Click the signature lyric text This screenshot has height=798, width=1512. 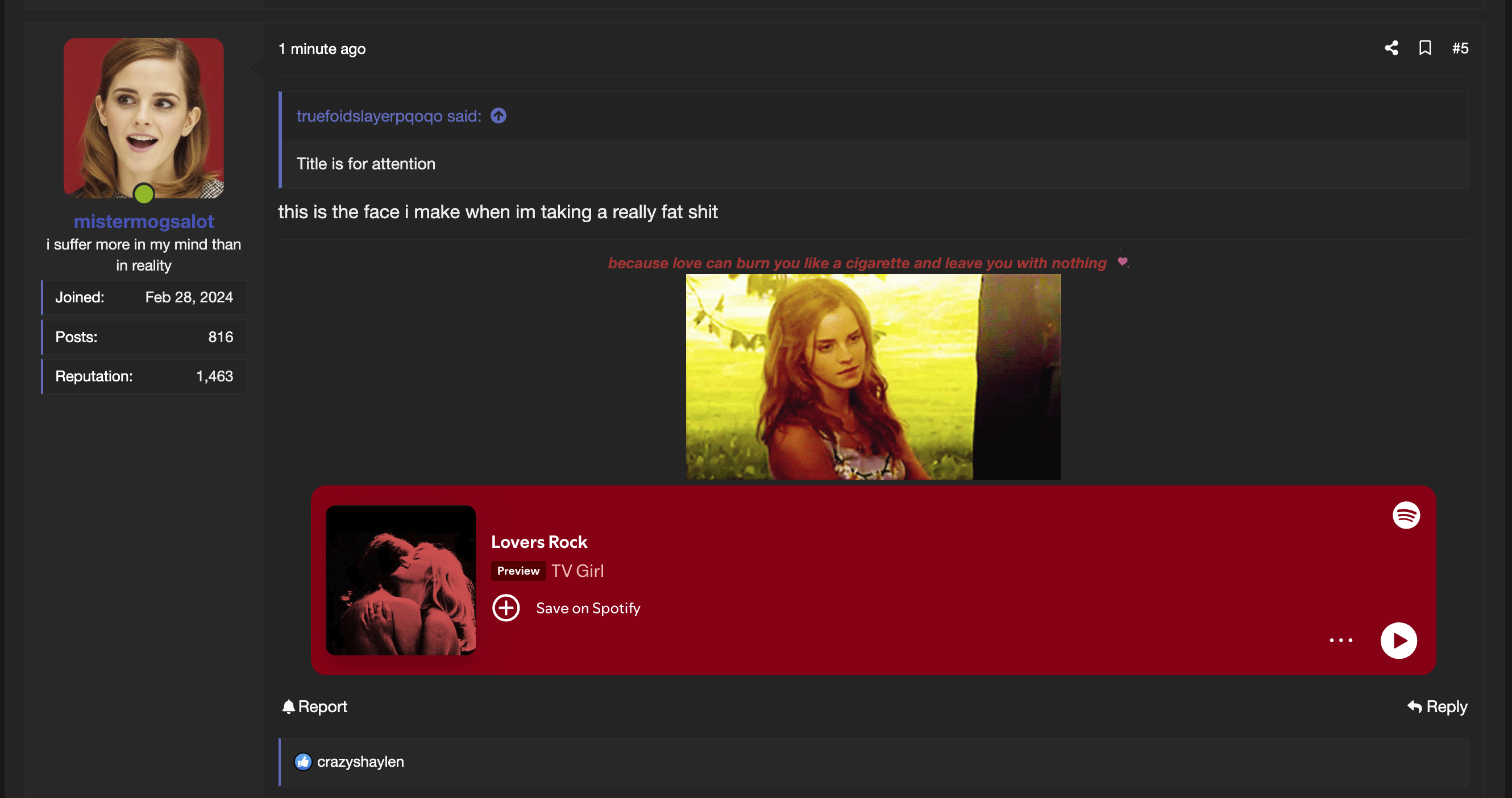(857, 263)
